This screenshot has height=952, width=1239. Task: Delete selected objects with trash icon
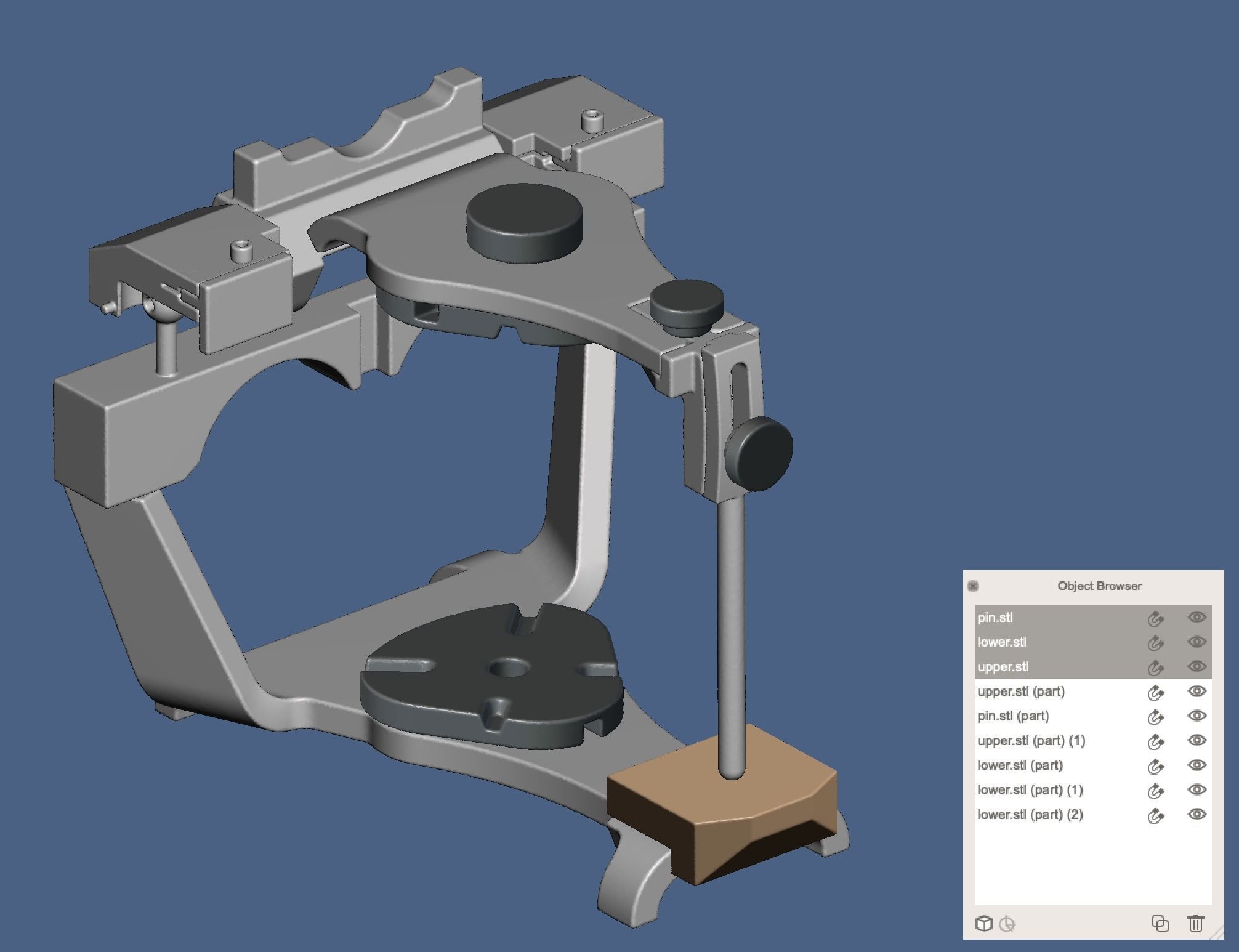click(x=1195, y=924)
